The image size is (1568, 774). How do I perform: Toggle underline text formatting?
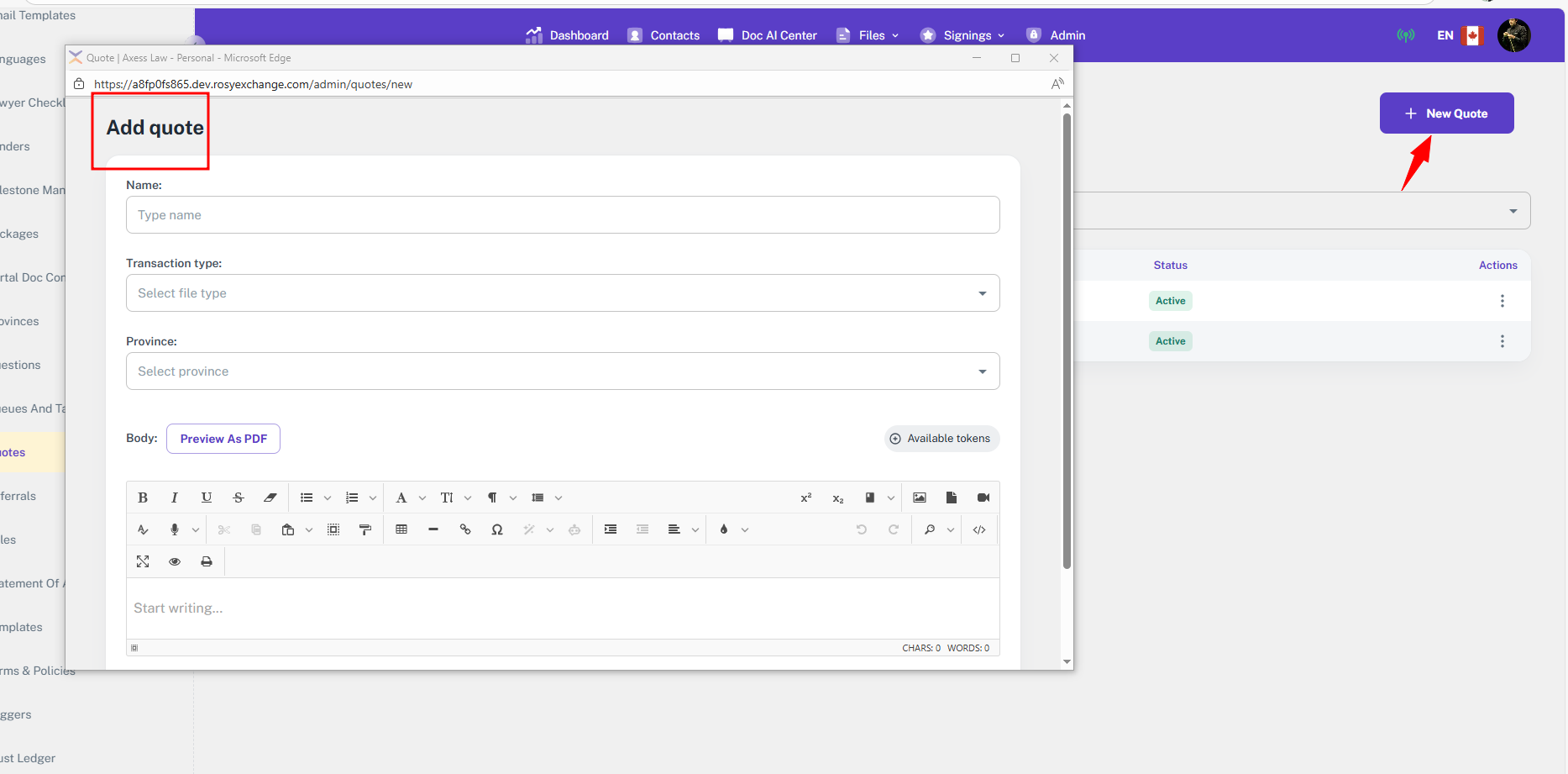[207, 498]
